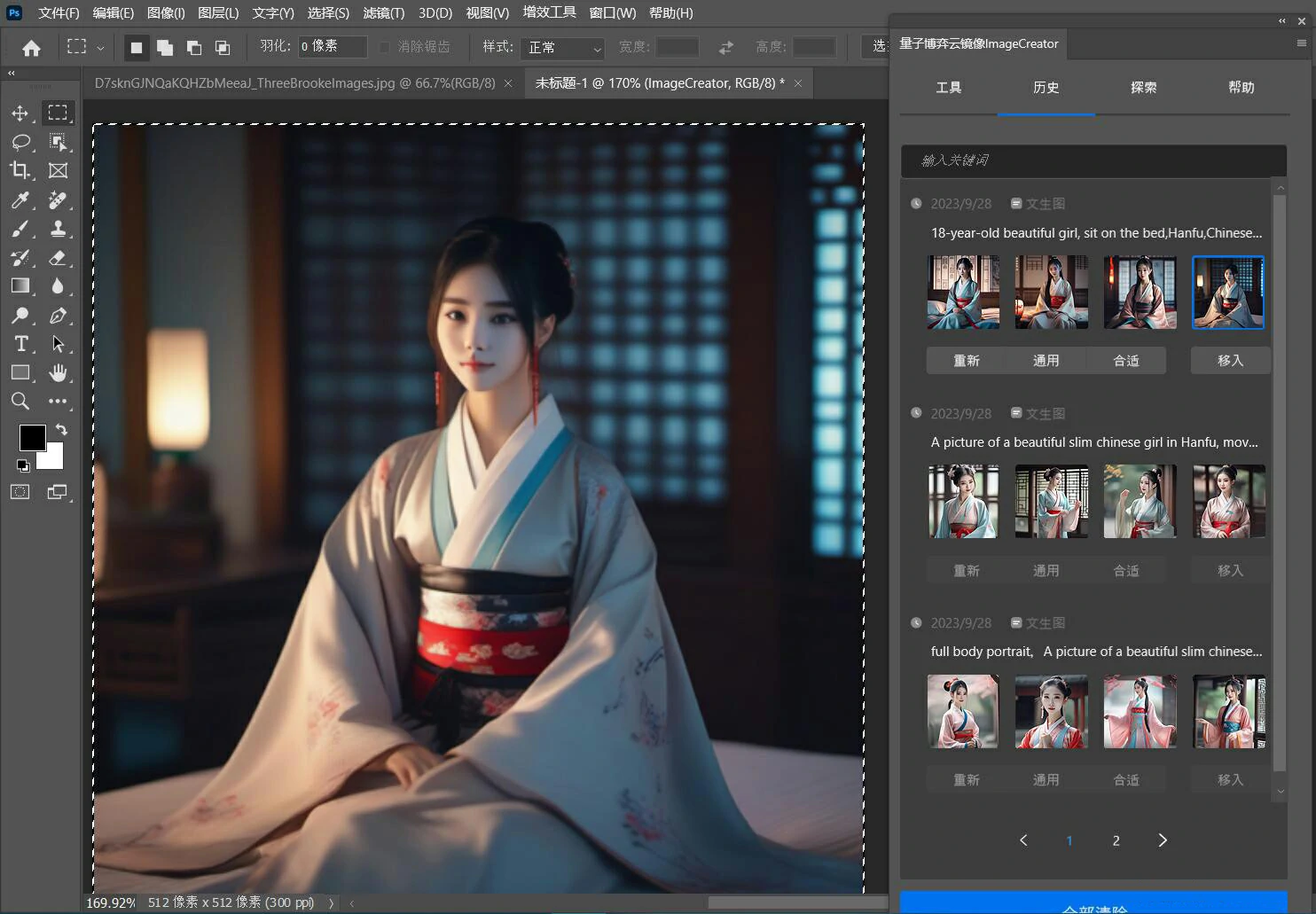Select the Brush tool

(20, 229)
